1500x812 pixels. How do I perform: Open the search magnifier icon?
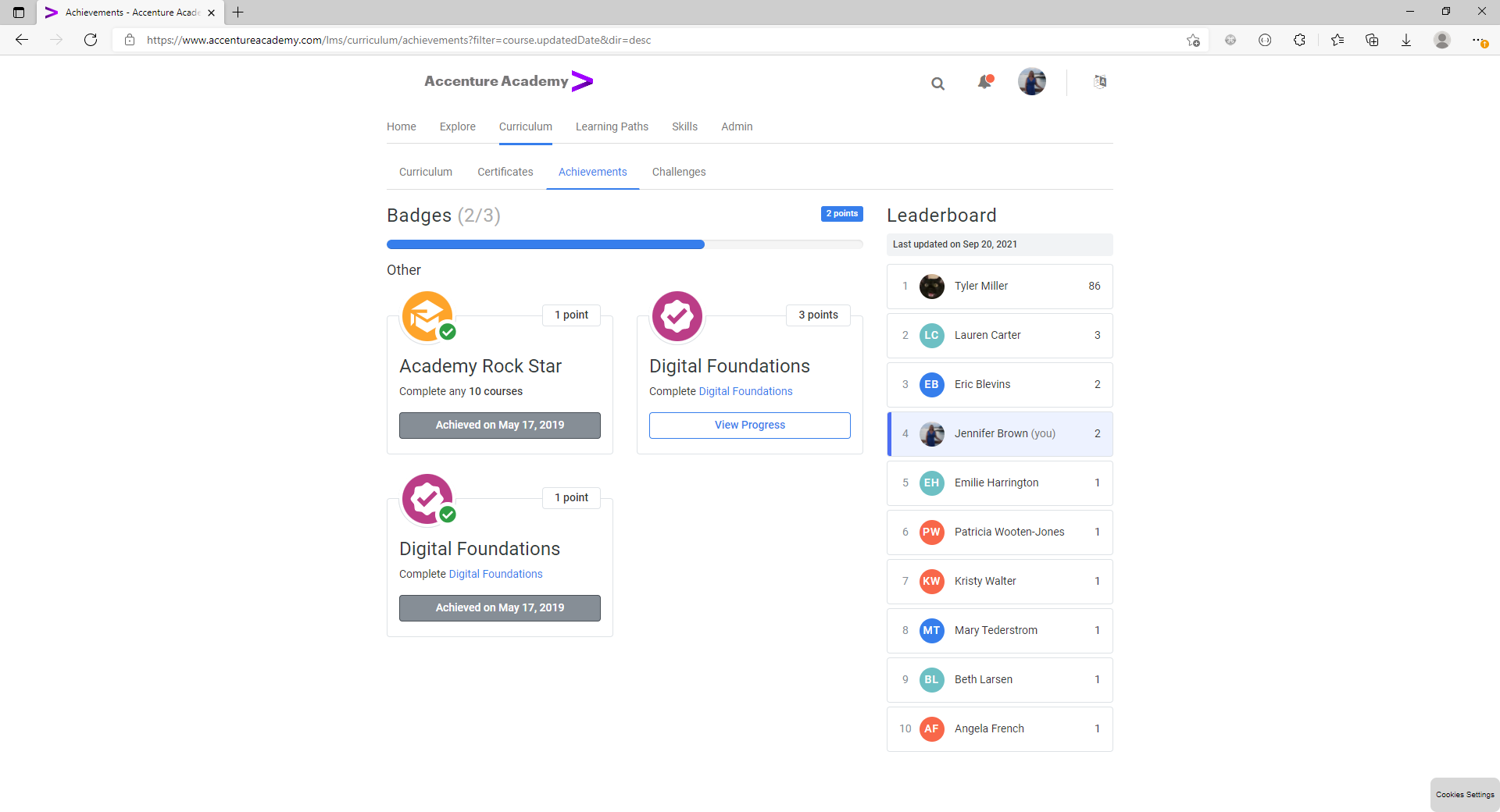point(937,84)
